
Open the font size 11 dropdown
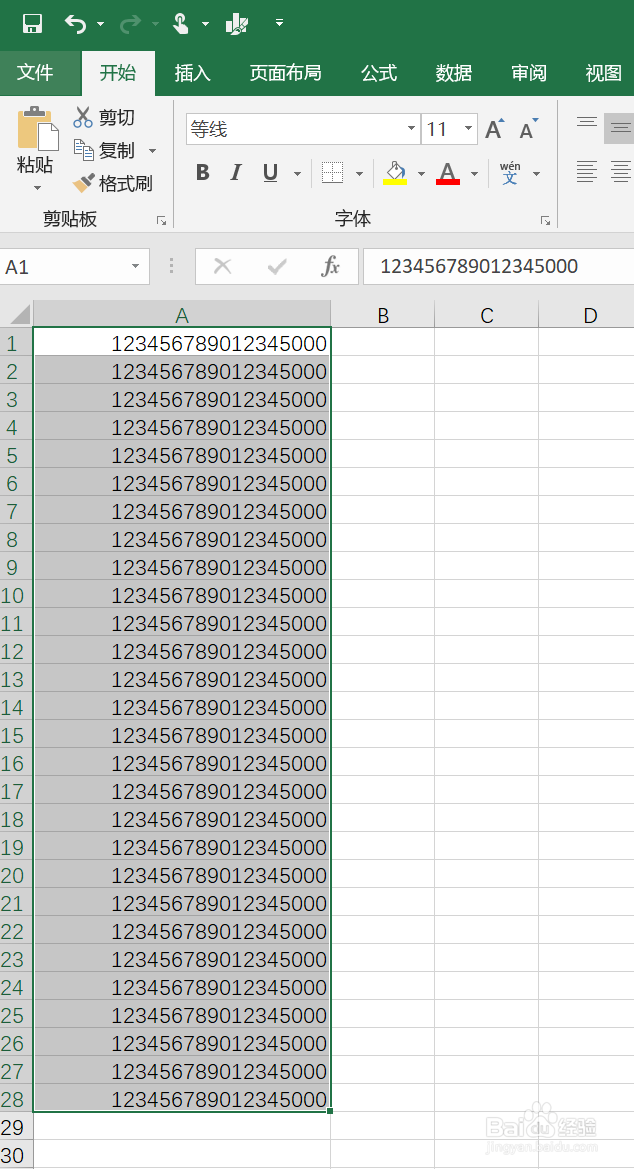click(x=468, y=129)
